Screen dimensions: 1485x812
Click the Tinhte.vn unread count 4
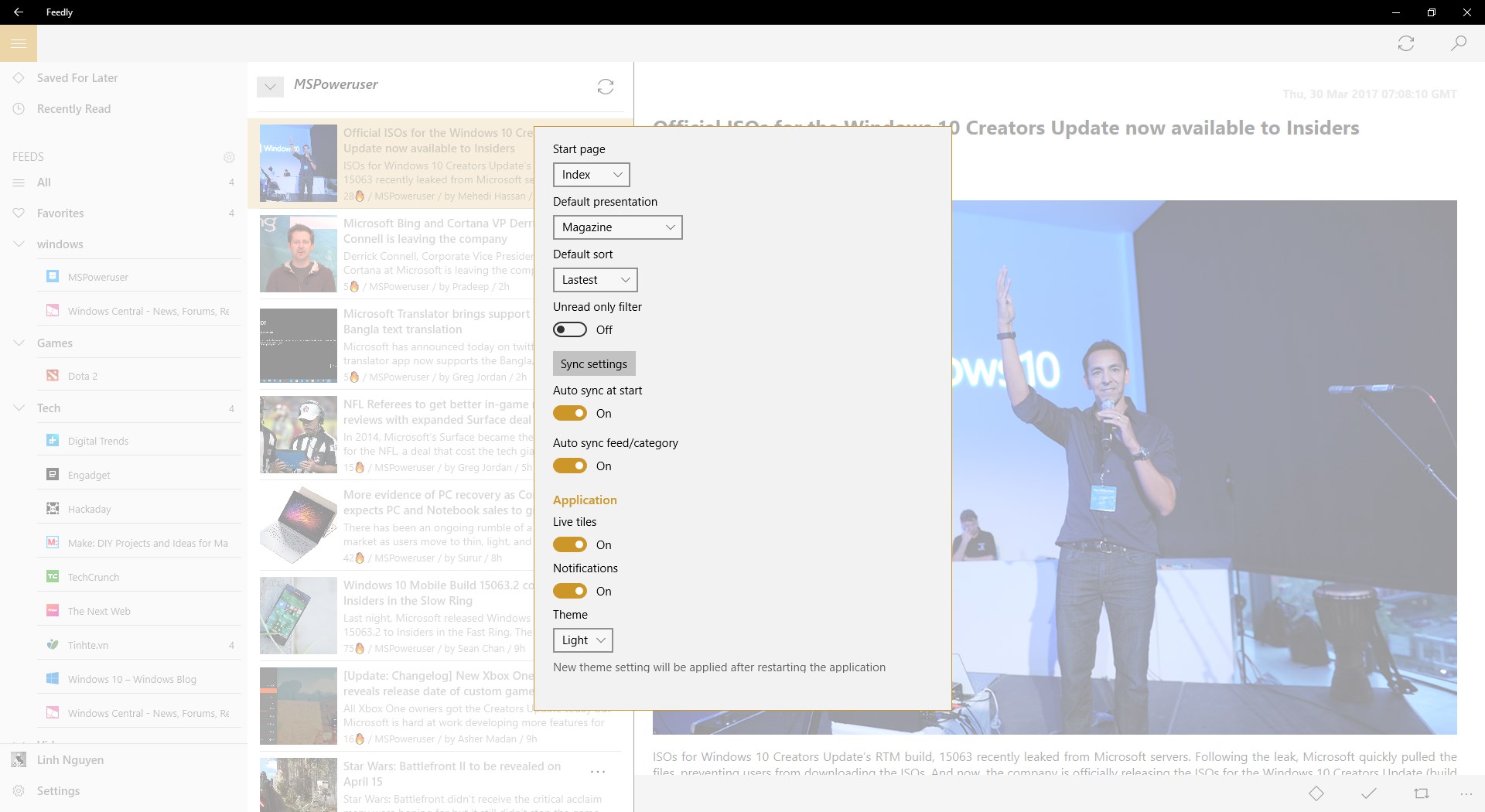tap(231, 645)
